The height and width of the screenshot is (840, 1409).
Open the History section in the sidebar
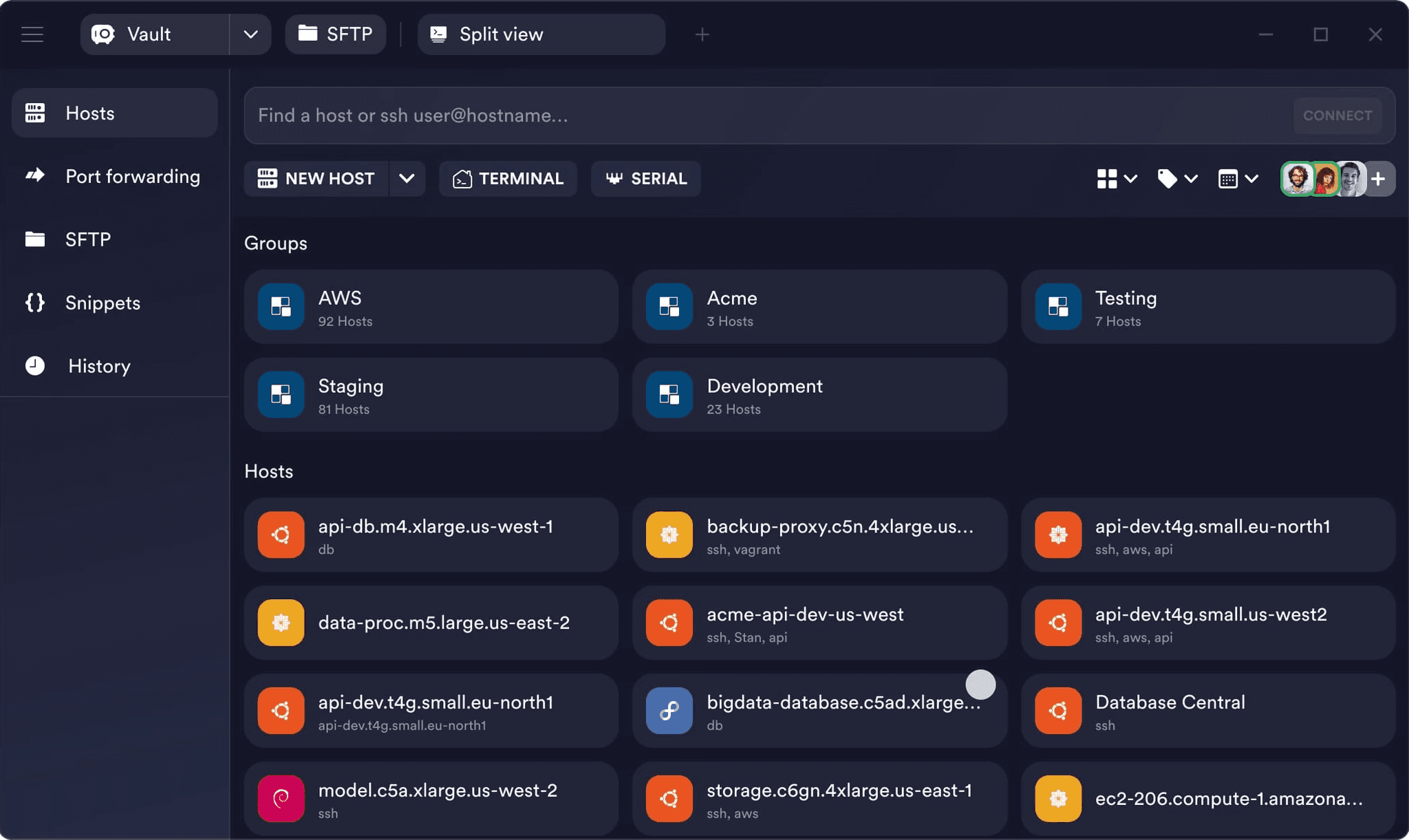point(98,366)
